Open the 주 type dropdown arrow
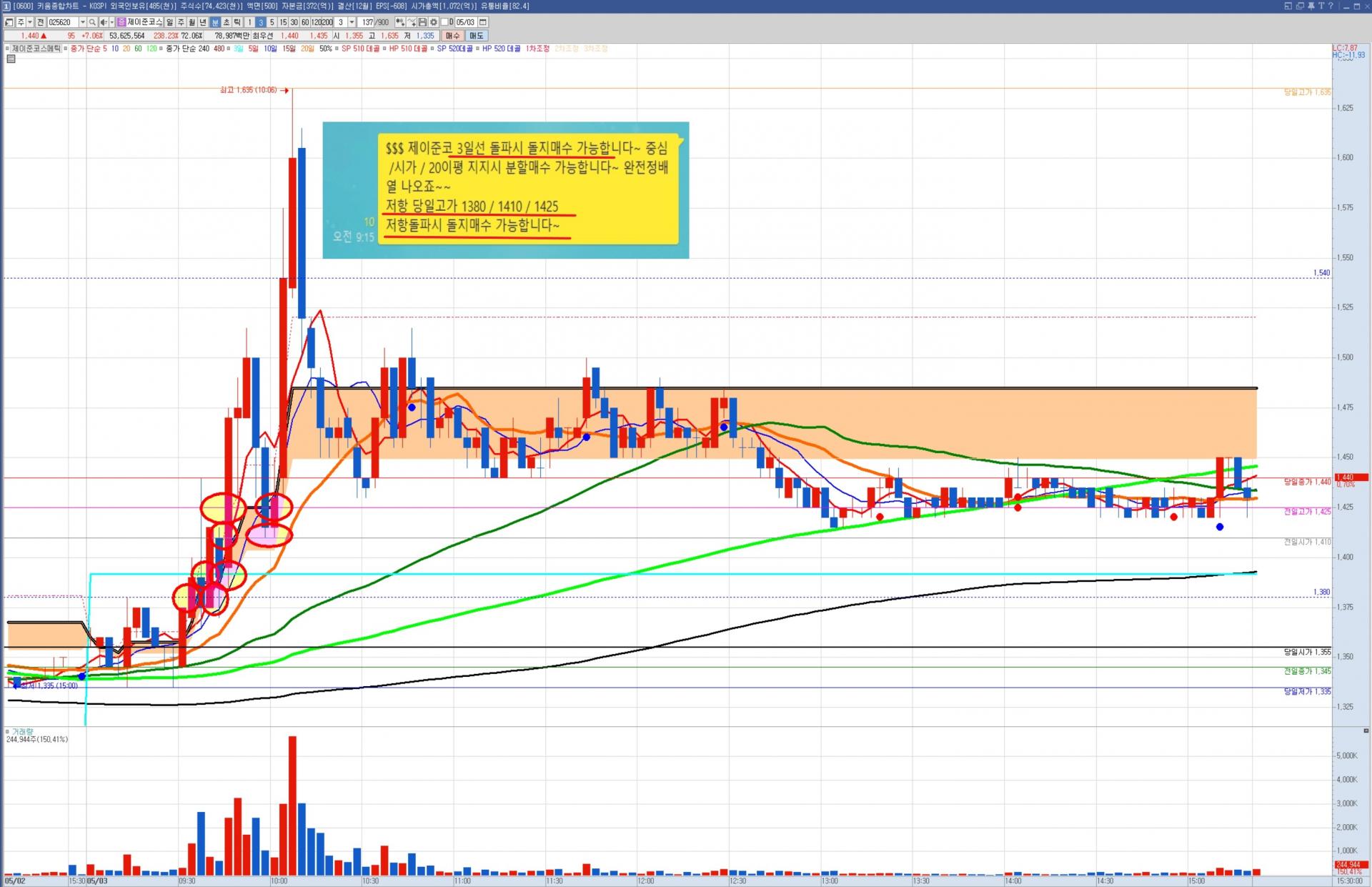 30,22
